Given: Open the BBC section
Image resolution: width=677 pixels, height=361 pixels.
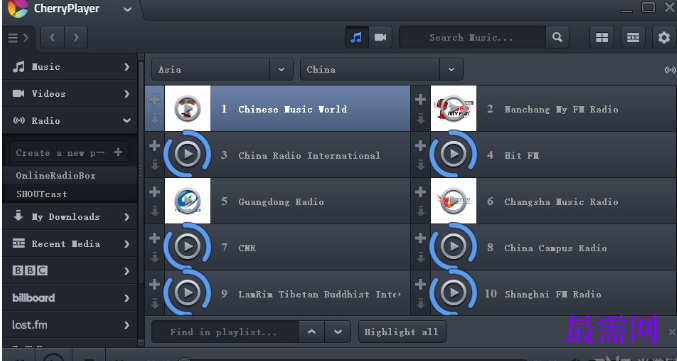Looking at the screenshot, I should pos(70,271).
